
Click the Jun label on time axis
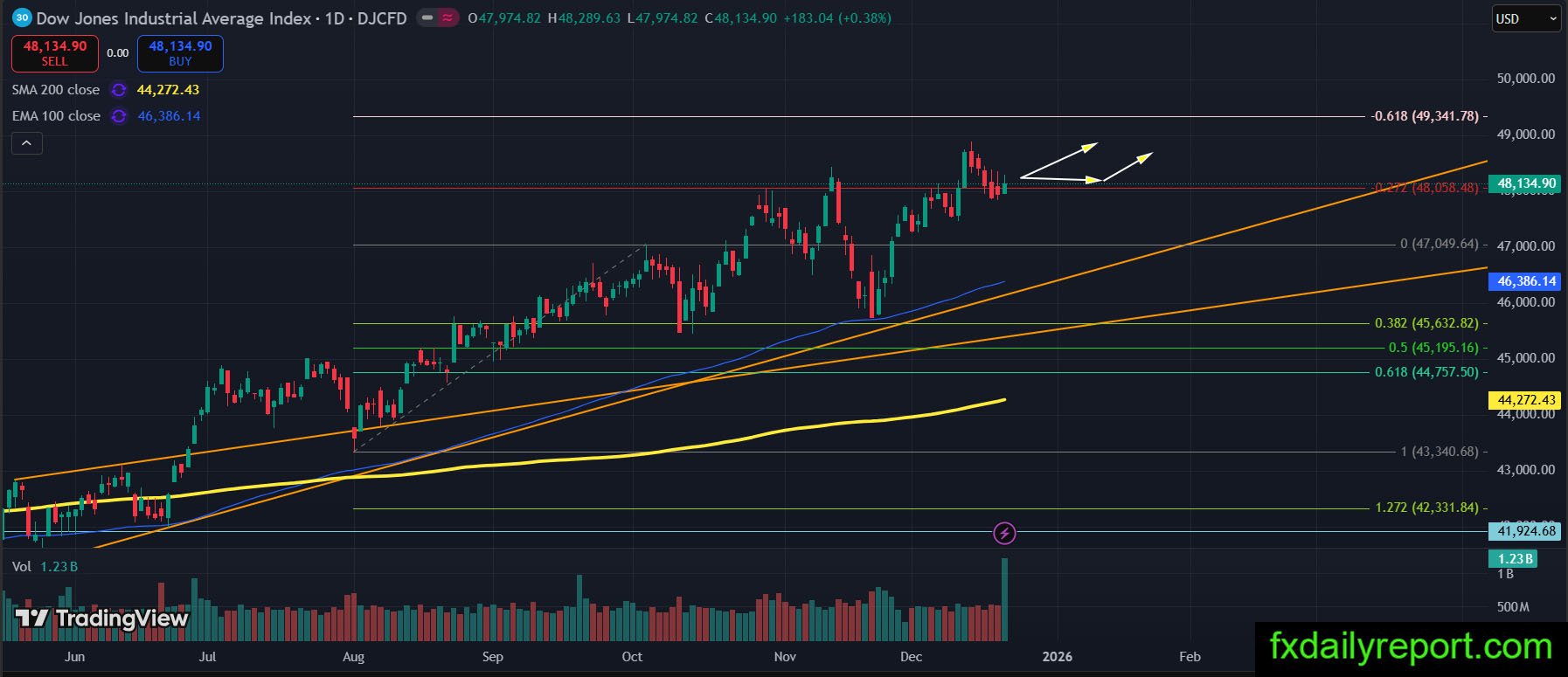(75, 657)
